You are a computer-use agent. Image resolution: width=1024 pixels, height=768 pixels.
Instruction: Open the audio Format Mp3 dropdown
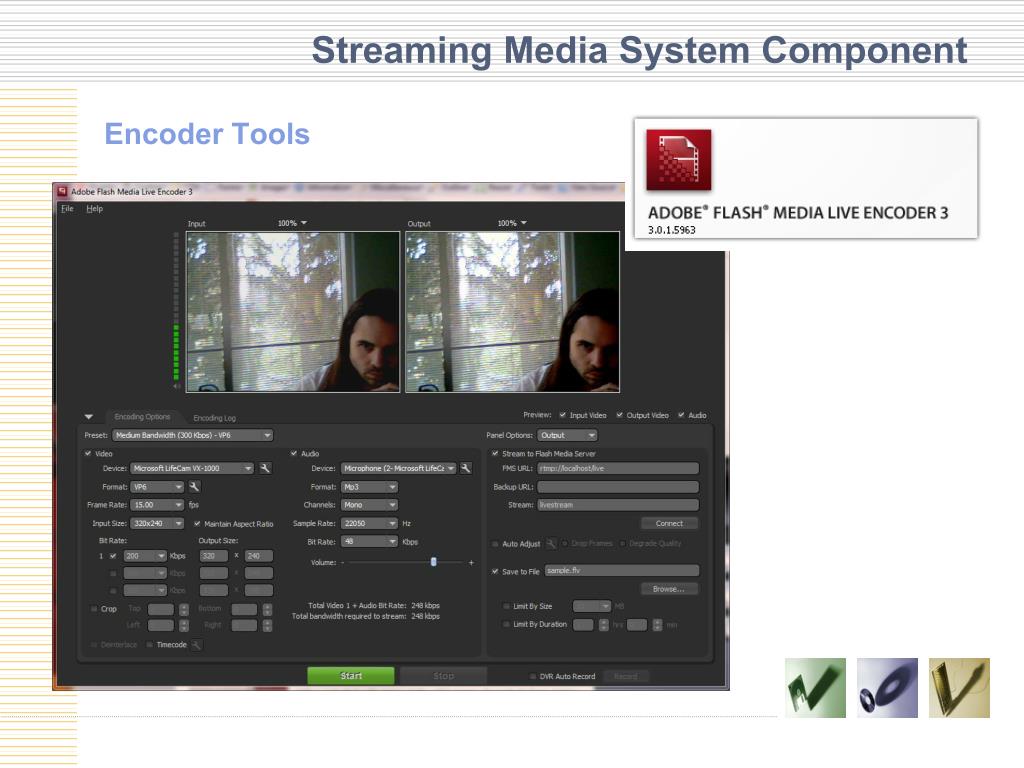[369, 487]
